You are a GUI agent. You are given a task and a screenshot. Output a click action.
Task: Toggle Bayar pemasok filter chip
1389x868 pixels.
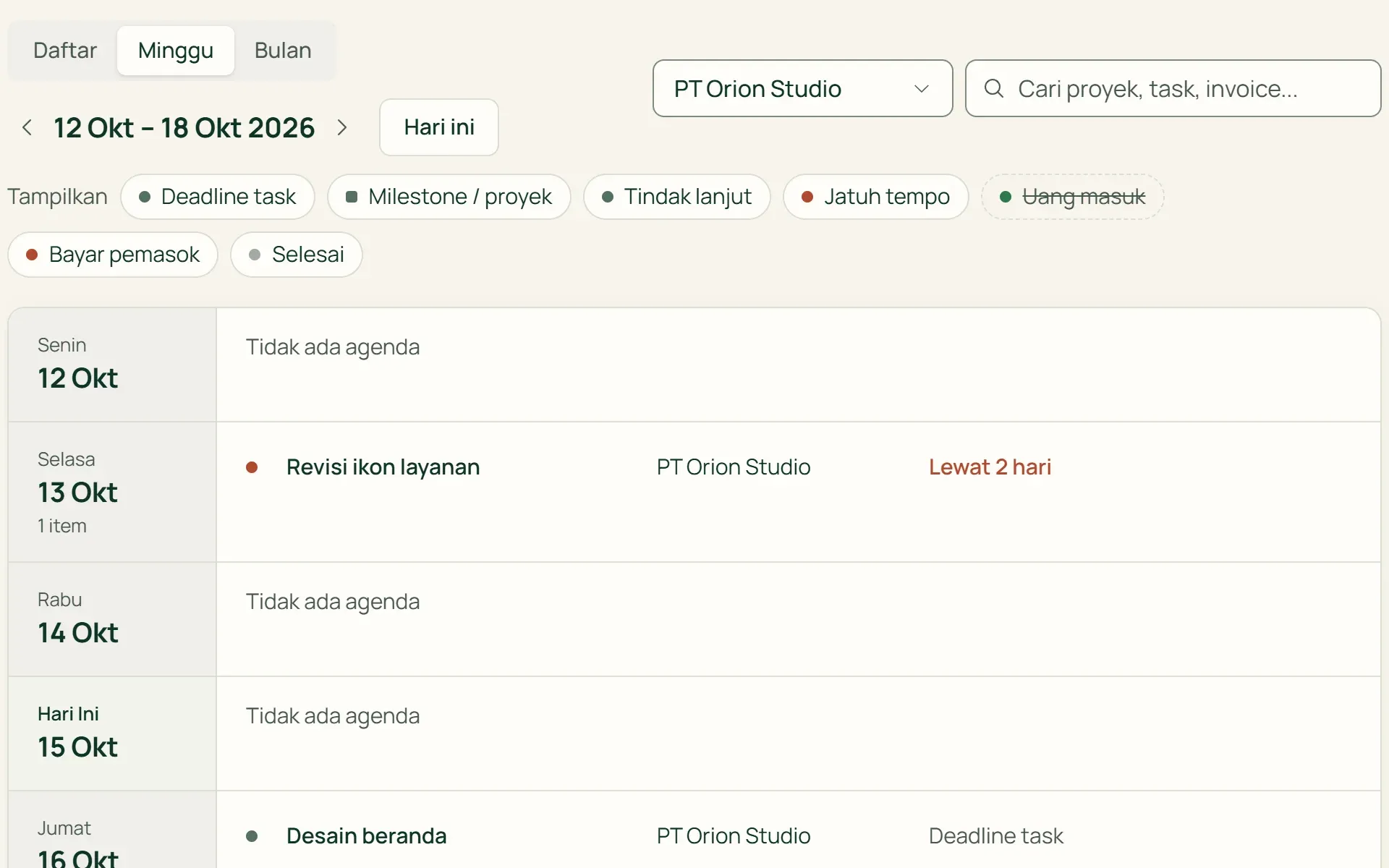pyautogui.click(x=113, y=255)
